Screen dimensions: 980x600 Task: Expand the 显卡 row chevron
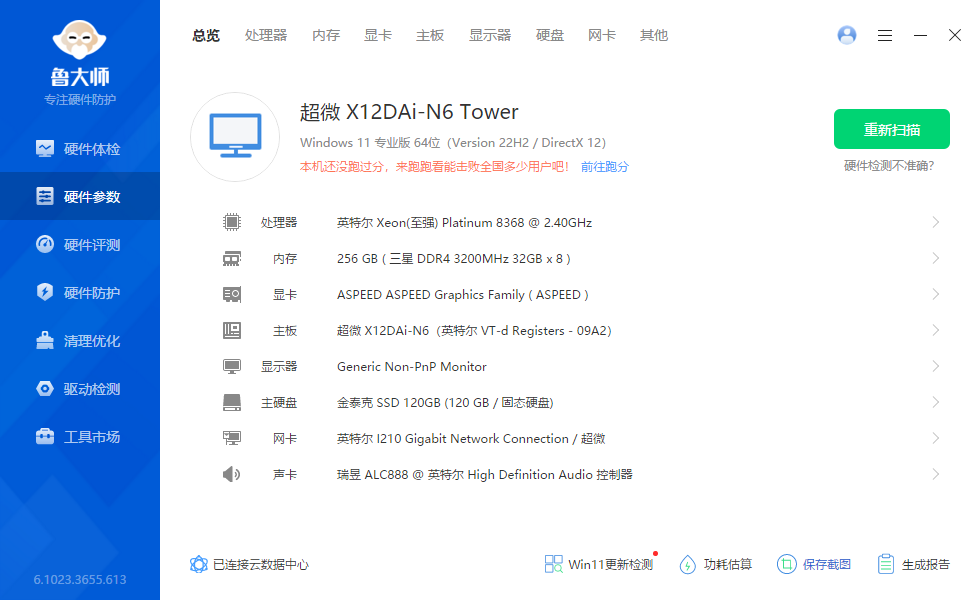click(x=935, y=294)
